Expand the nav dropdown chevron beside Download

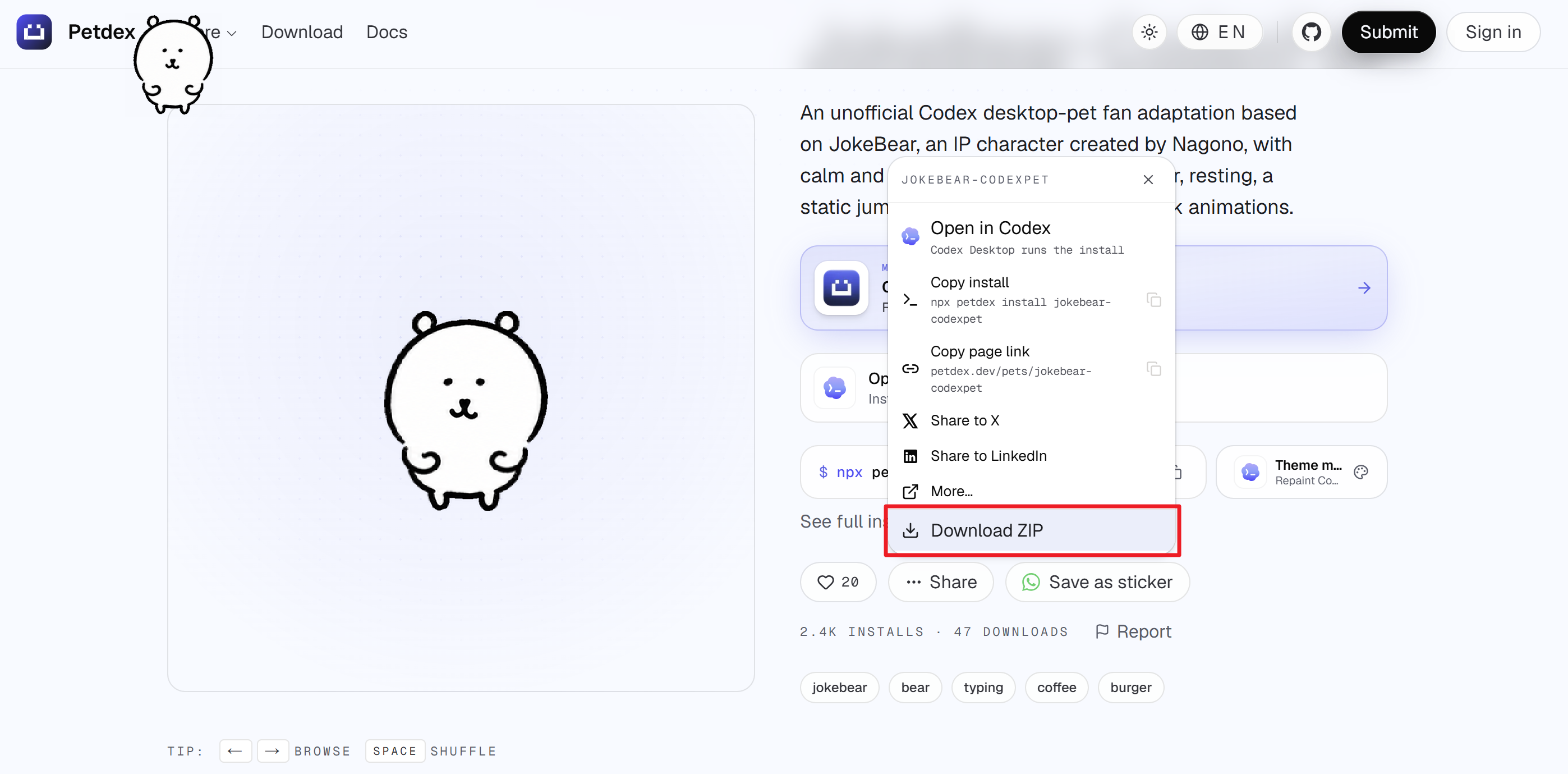(232, 33)
